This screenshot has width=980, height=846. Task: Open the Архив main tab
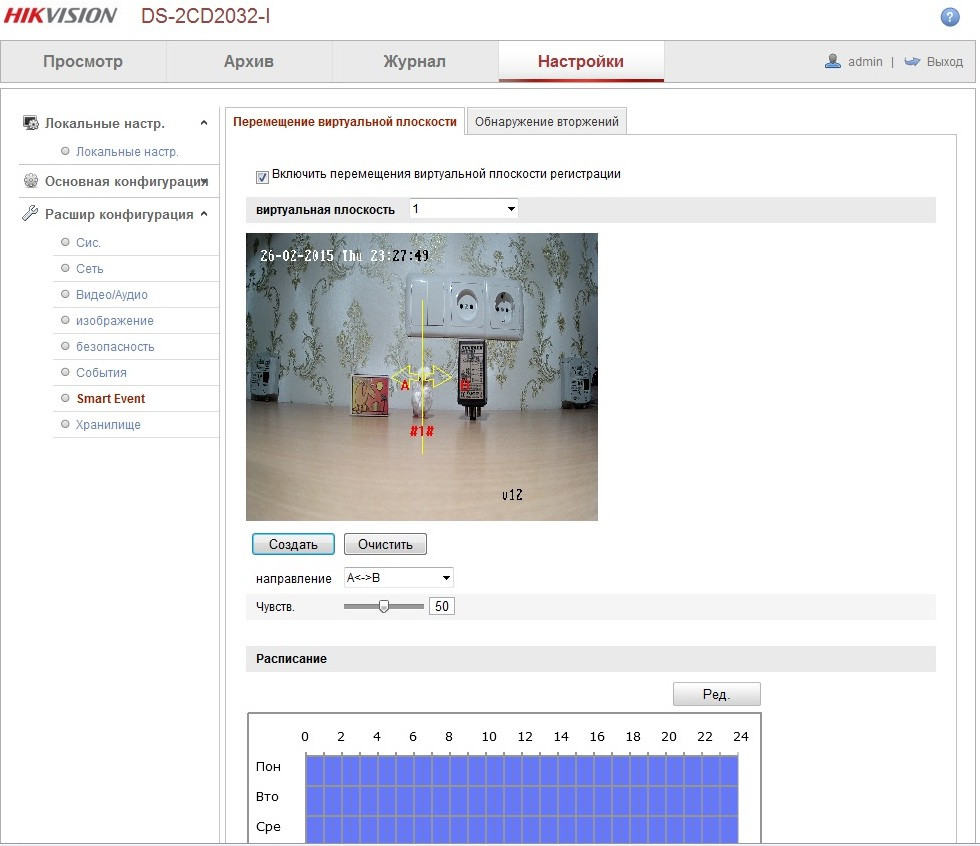248,61
